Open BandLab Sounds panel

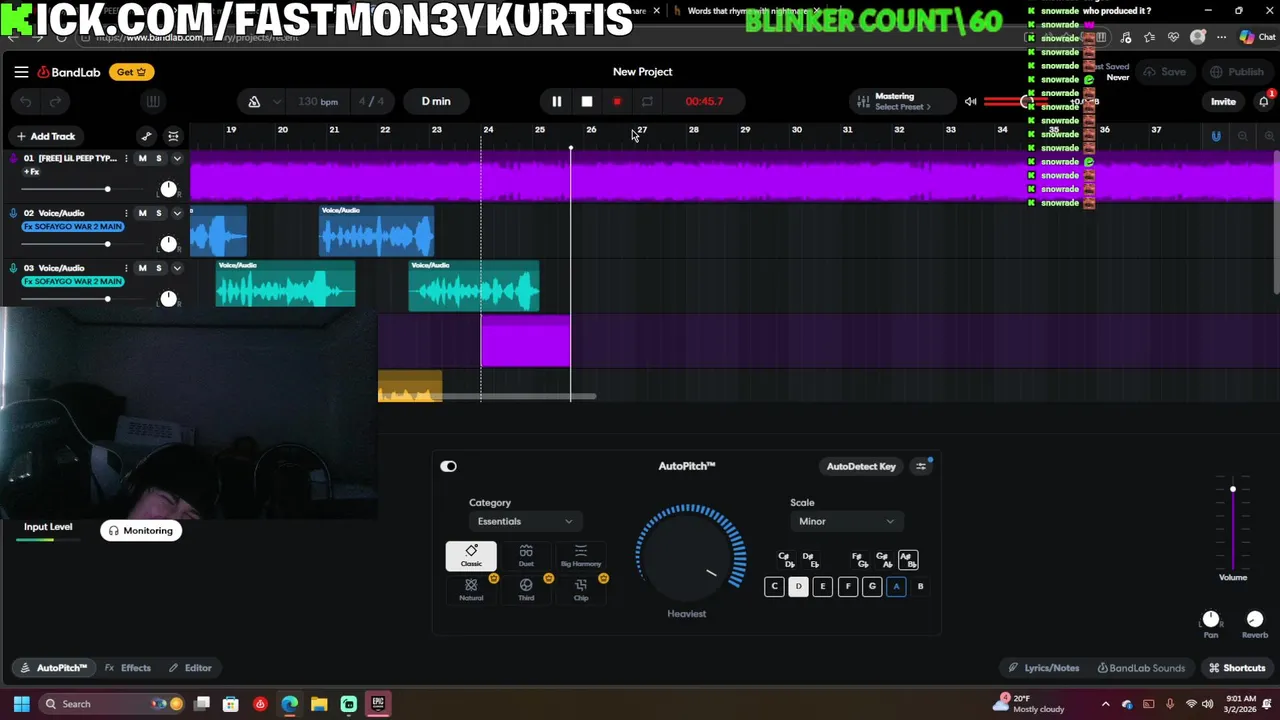[x=1141, y=668]
